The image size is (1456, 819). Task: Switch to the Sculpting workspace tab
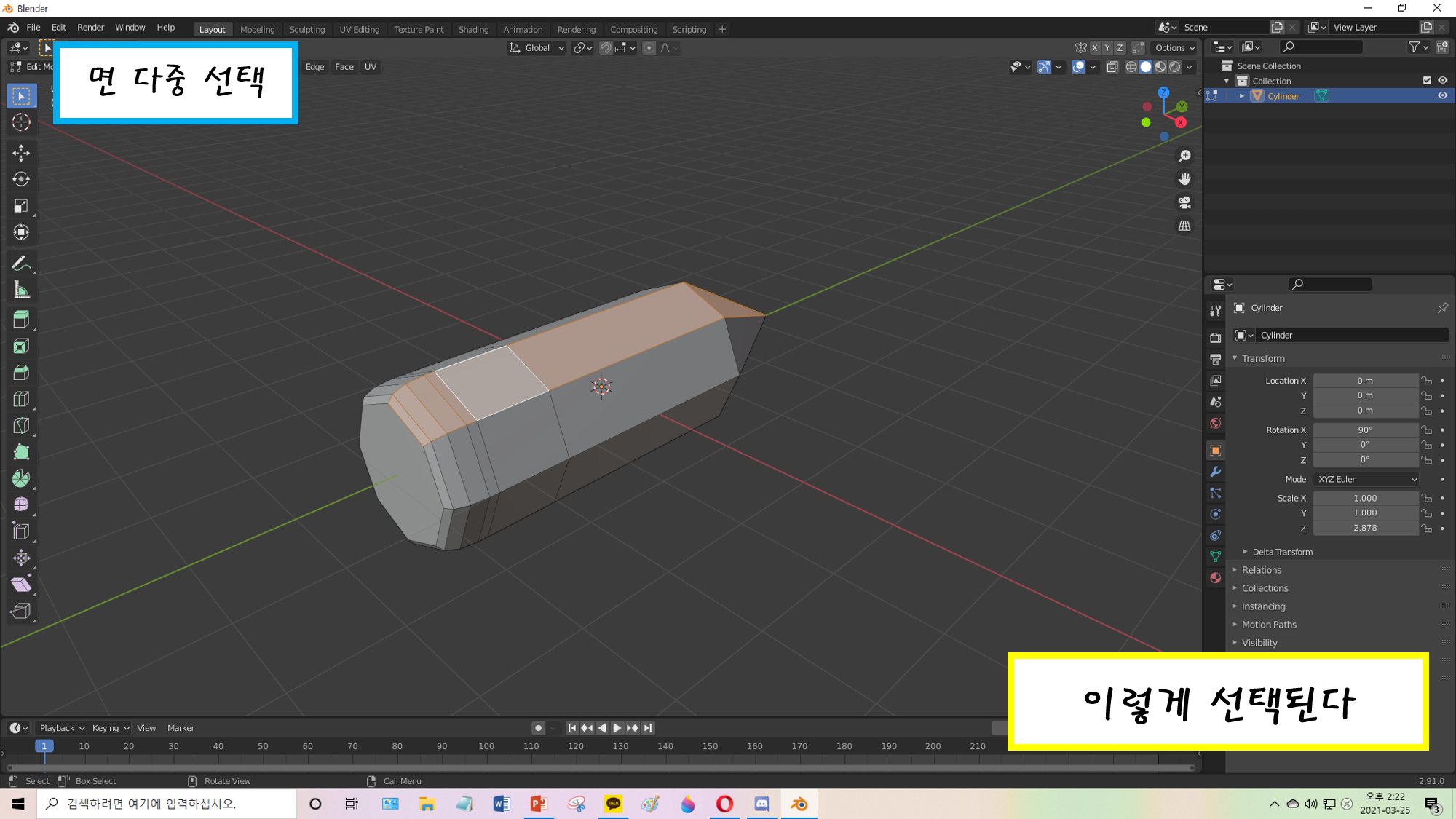[x=306, y=30]
